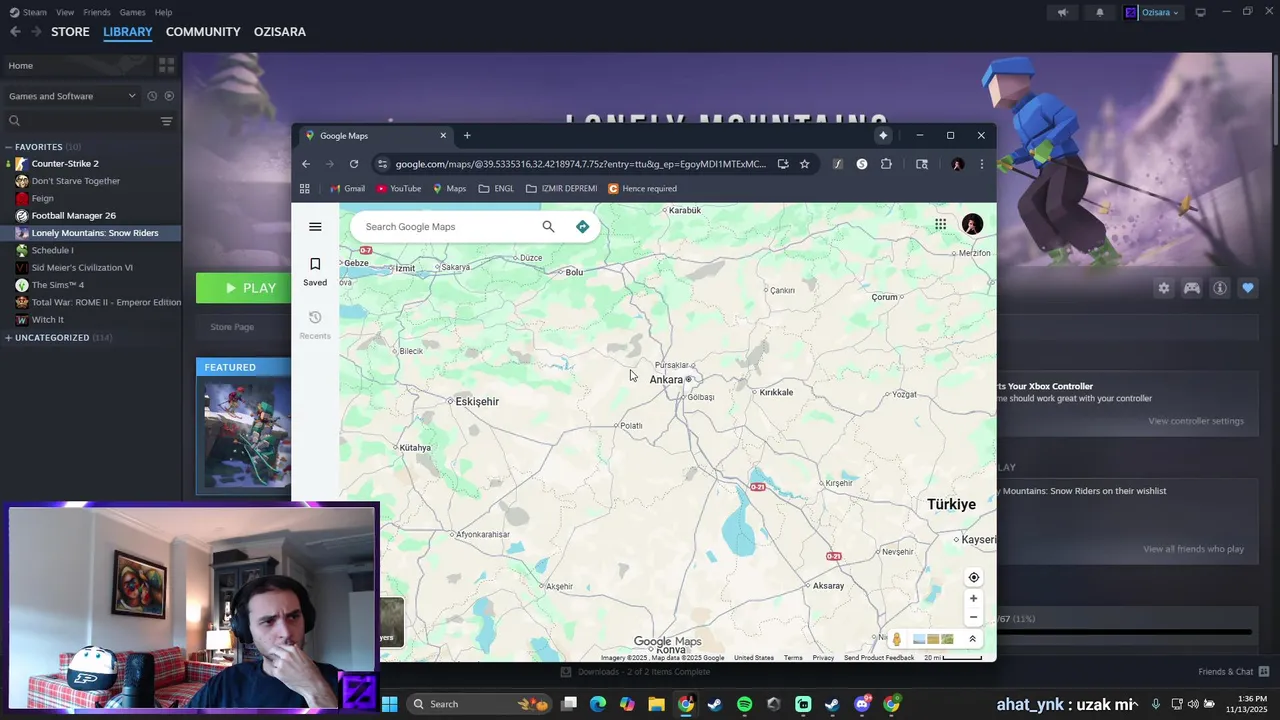Open Recents in Google Maps sidebar
This screenshot has height=720, width=1280.
click(x=315, y=325)
